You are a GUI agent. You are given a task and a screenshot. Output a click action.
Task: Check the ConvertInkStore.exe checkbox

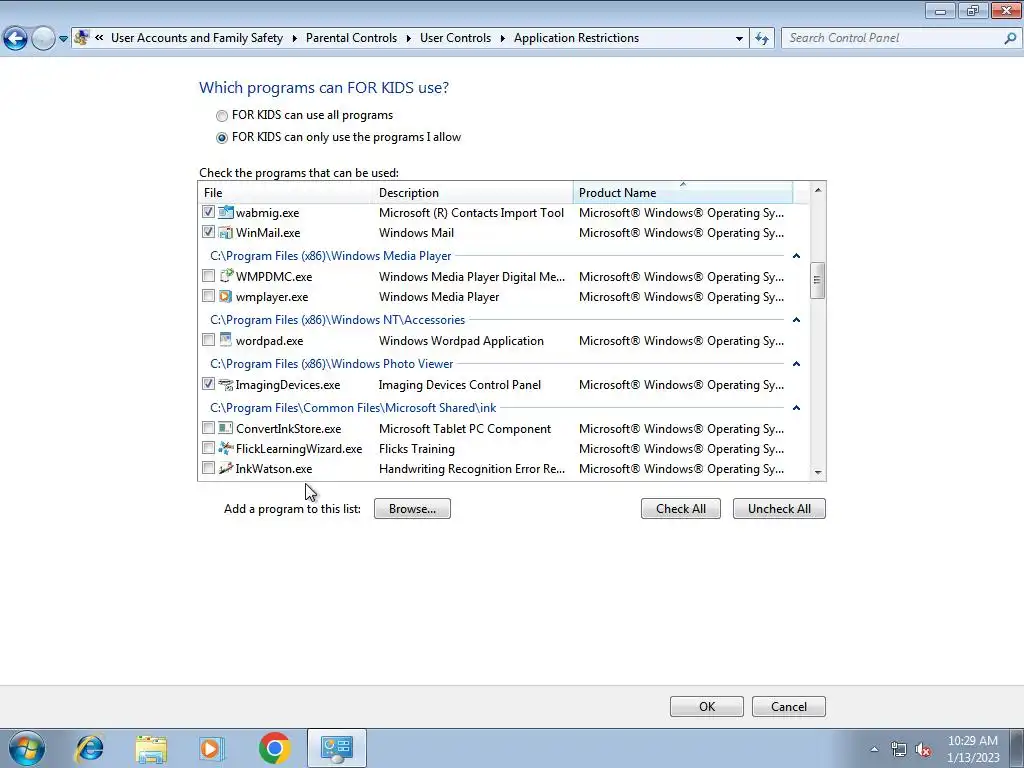click(208, 428)
